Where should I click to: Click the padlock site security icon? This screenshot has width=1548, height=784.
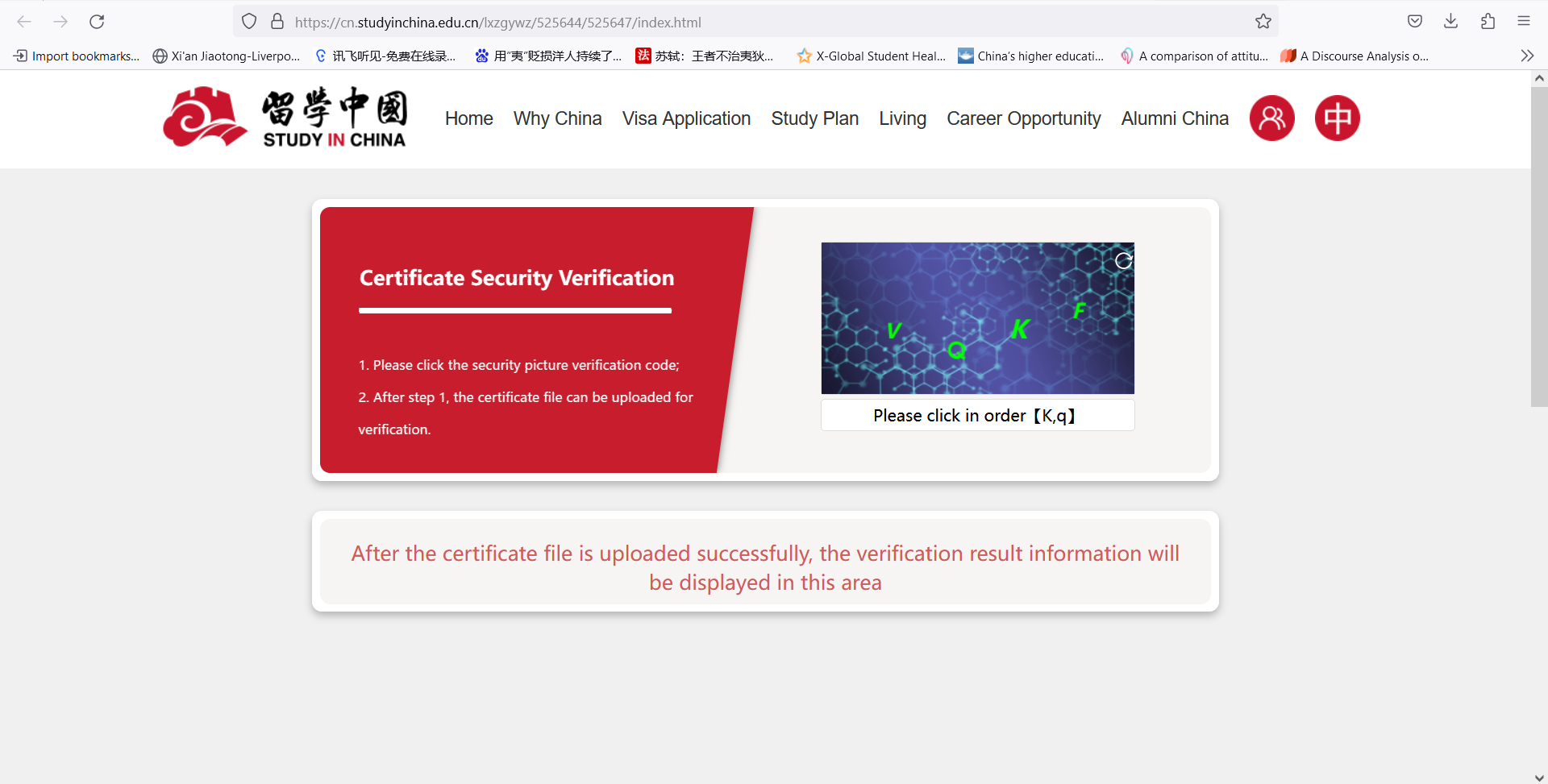[x=277, y=22]
